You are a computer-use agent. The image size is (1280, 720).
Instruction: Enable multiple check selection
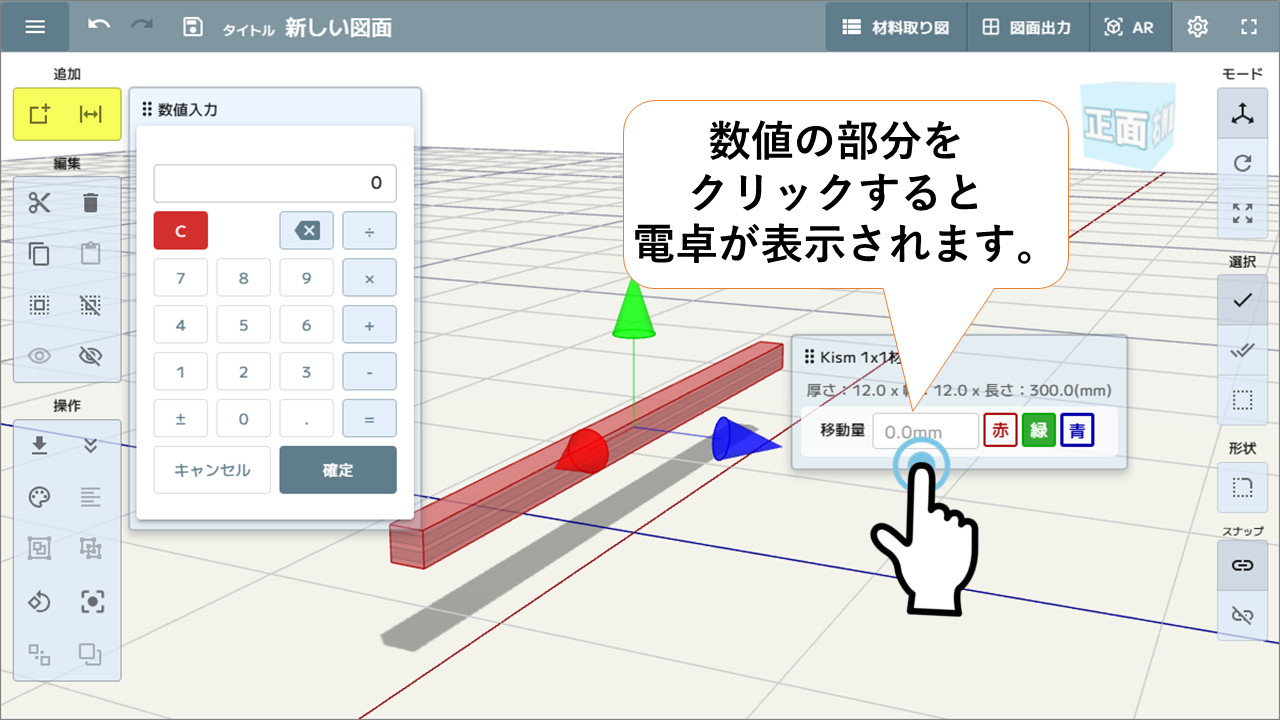click(1243, 350)
